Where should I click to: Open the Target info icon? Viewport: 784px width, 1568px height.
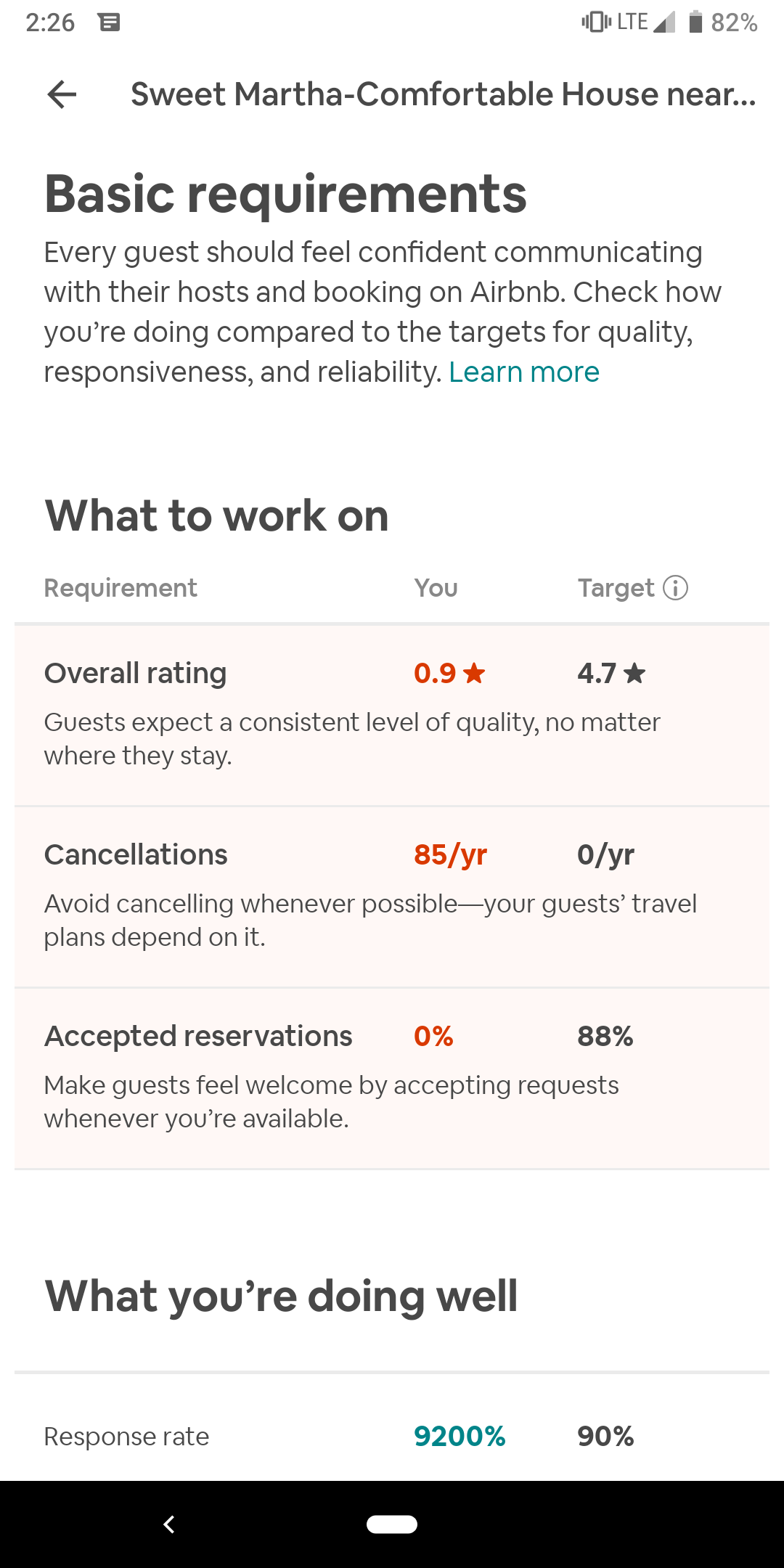coord(676,587)
